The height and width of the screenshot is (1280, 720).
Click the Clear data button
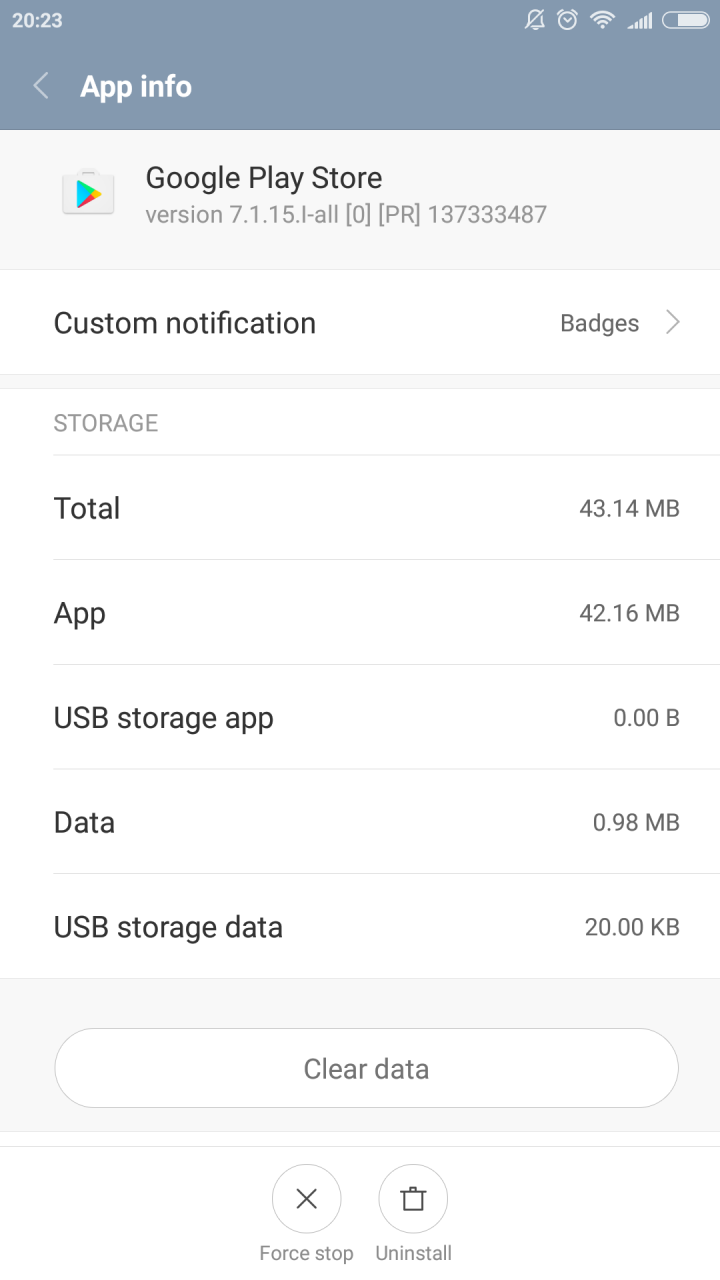(x=366, y=1068)
